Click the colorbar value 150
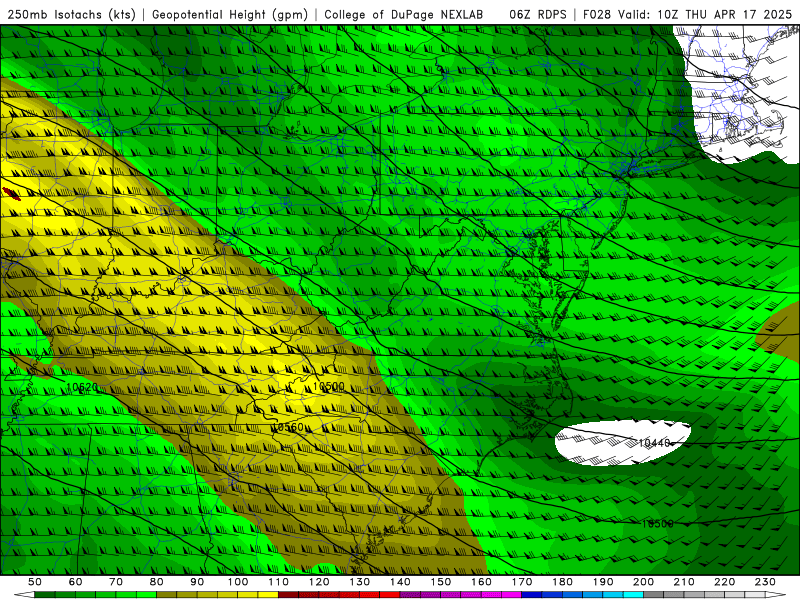This screenshot has width=800, height=600. (x=441, y=582)
